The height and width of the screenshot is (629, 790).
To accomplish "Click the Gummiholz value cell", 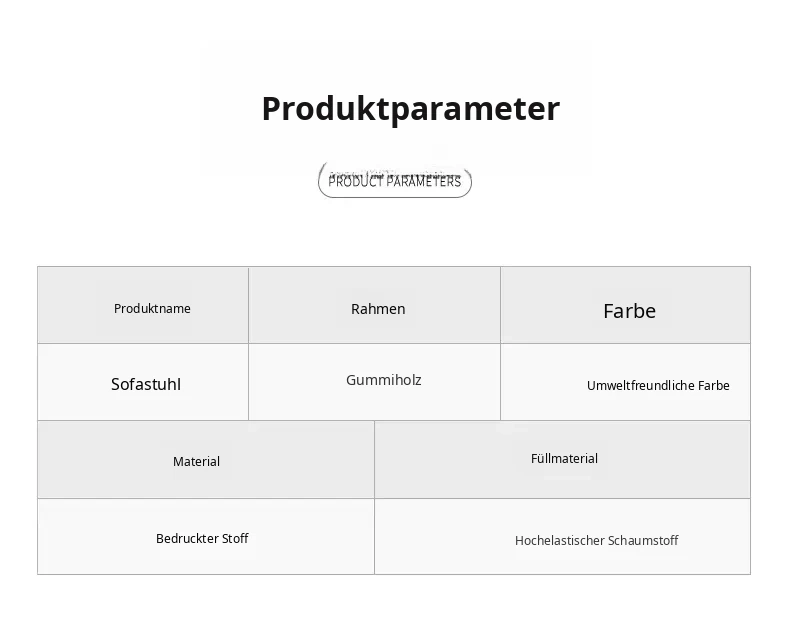I will pyautogui.click(x=374, y=382).
